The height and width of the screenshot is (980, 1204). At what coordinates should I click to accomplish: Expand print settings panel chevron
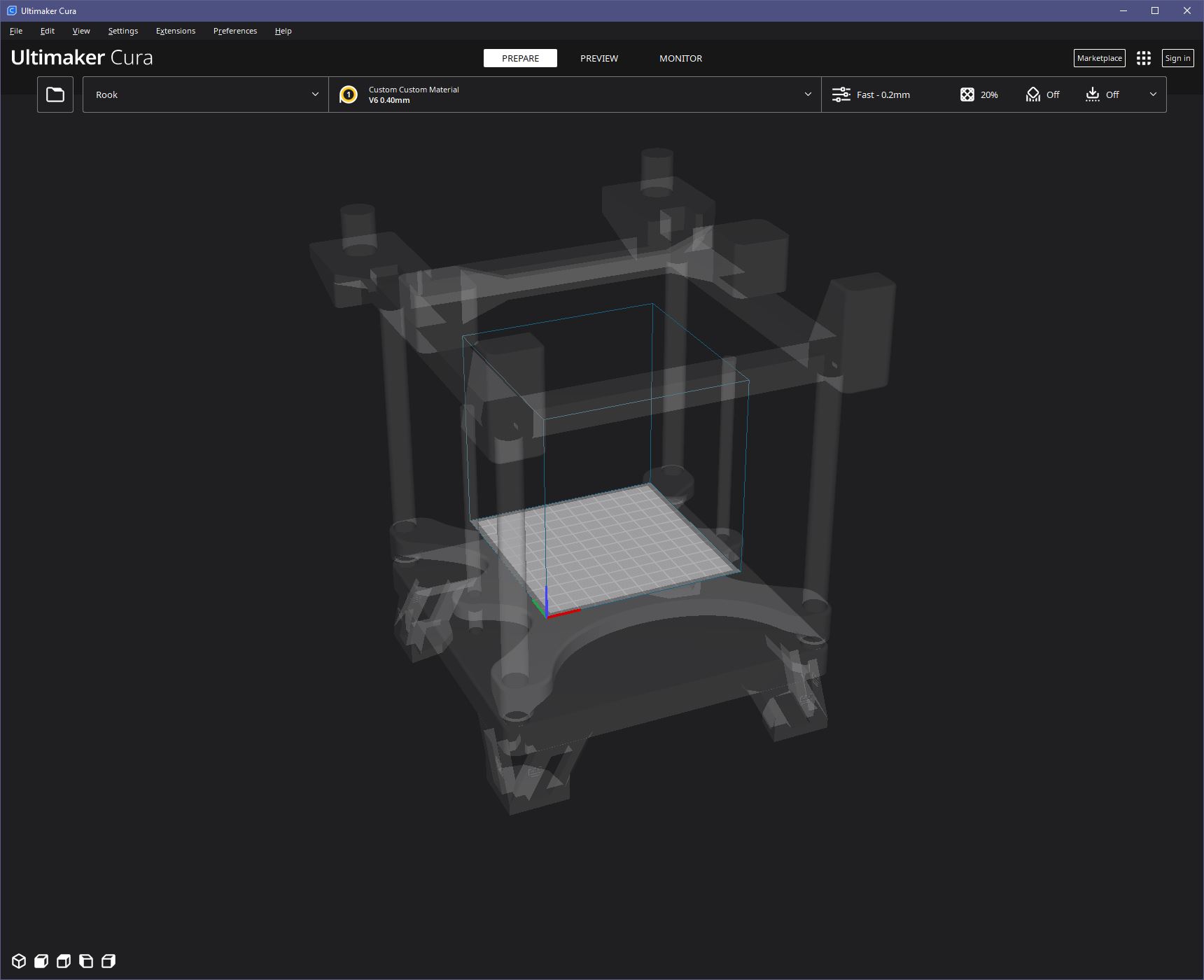(x=1153, y=94)
